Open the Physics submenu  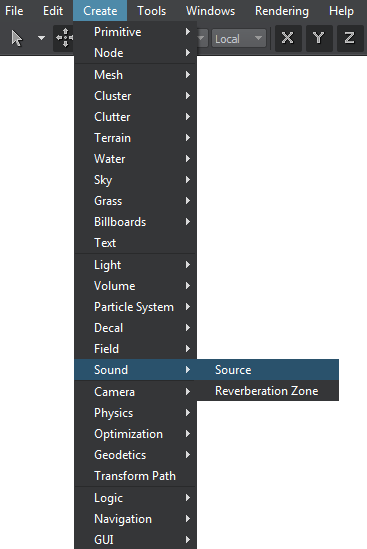coord(135,413)
